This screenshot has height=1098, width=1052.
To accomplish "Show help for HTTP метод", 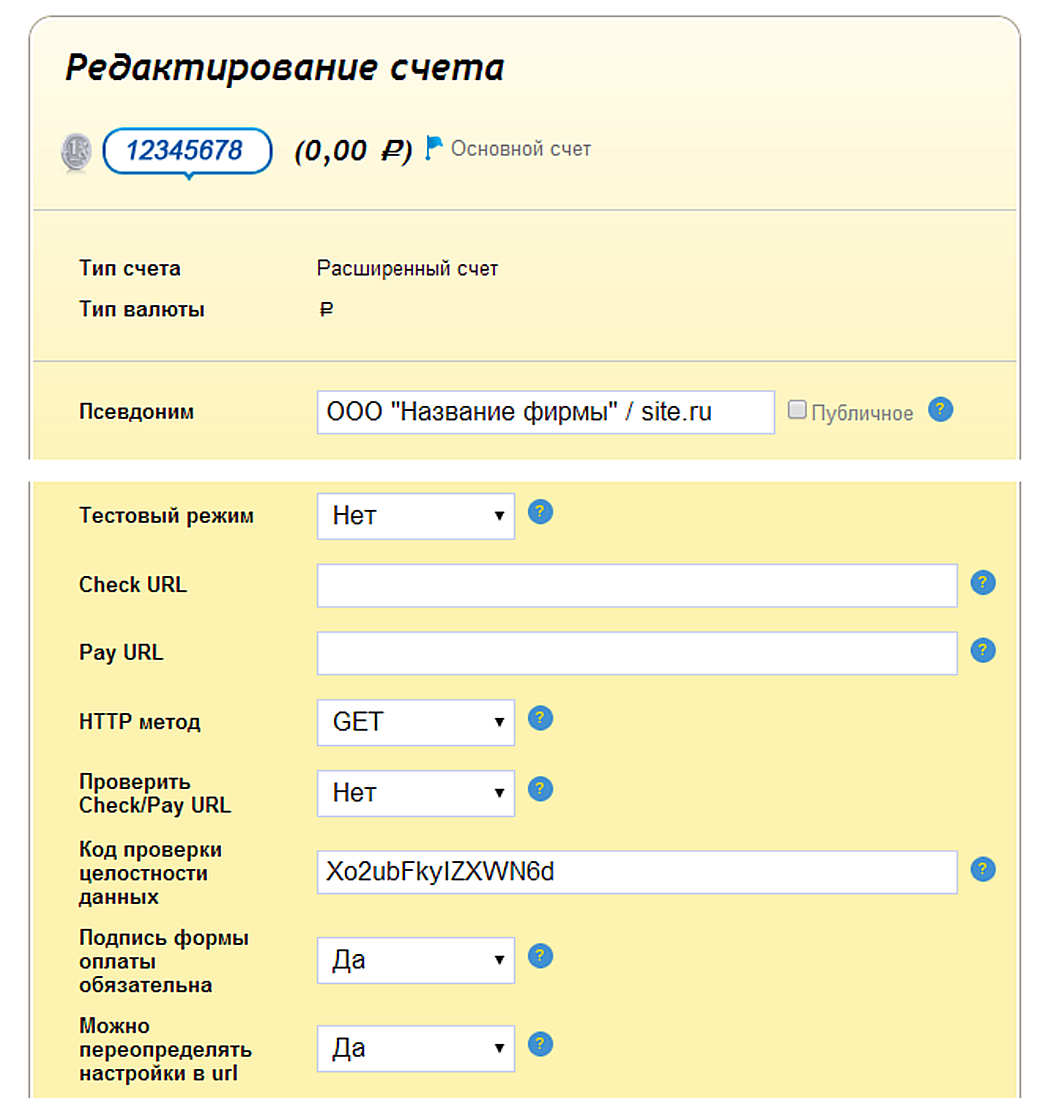I will point(540,718).
